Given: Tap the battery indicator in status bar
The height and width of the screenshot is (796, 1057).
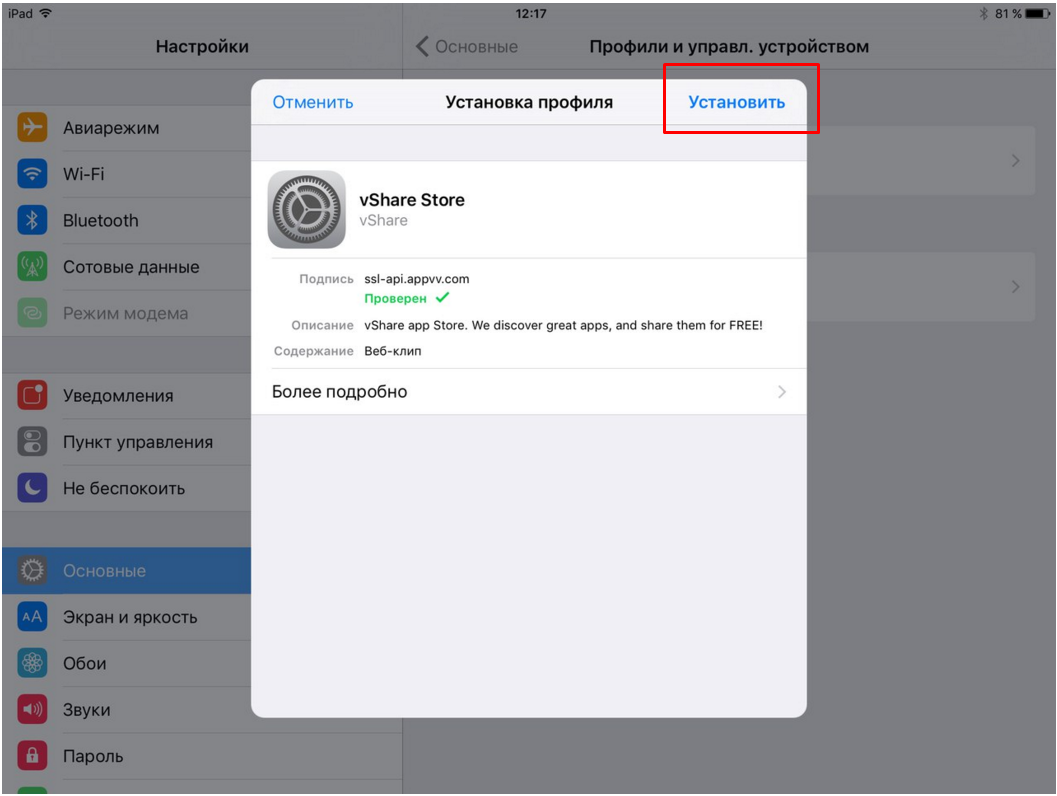Looking at the screenshot, I should [x=1037, y=13].
